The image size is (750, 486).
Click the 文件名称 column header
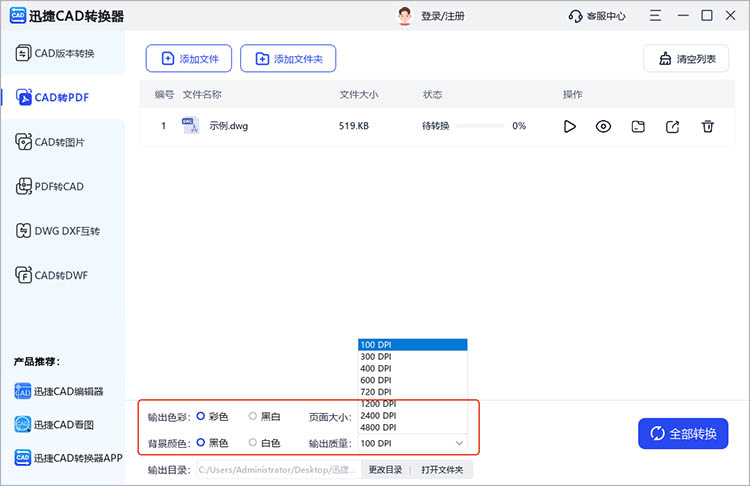[x=202, y=94]
